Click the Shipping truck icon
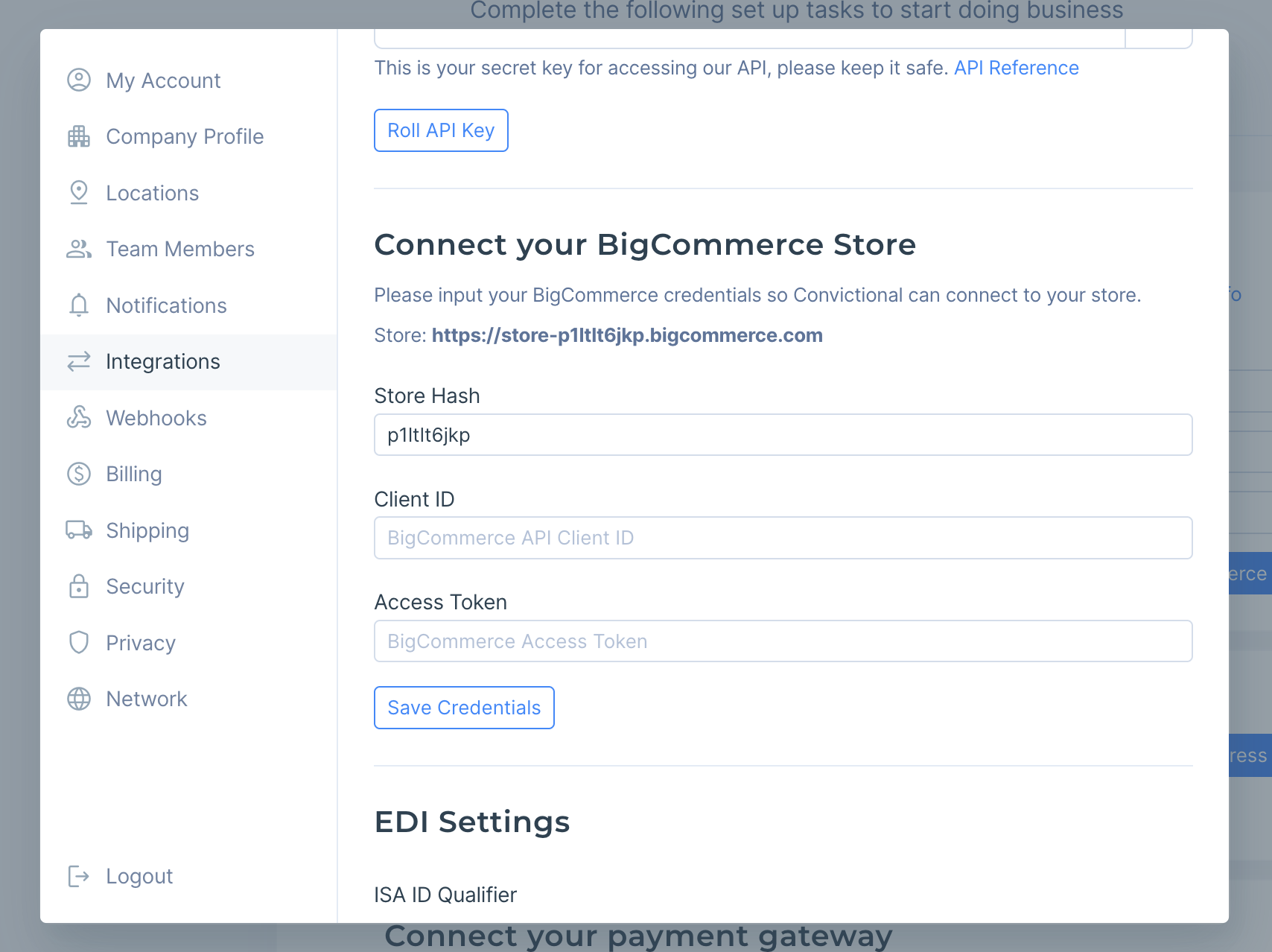This screenshot has width=1272, height=952. click(x=79, y=530)
